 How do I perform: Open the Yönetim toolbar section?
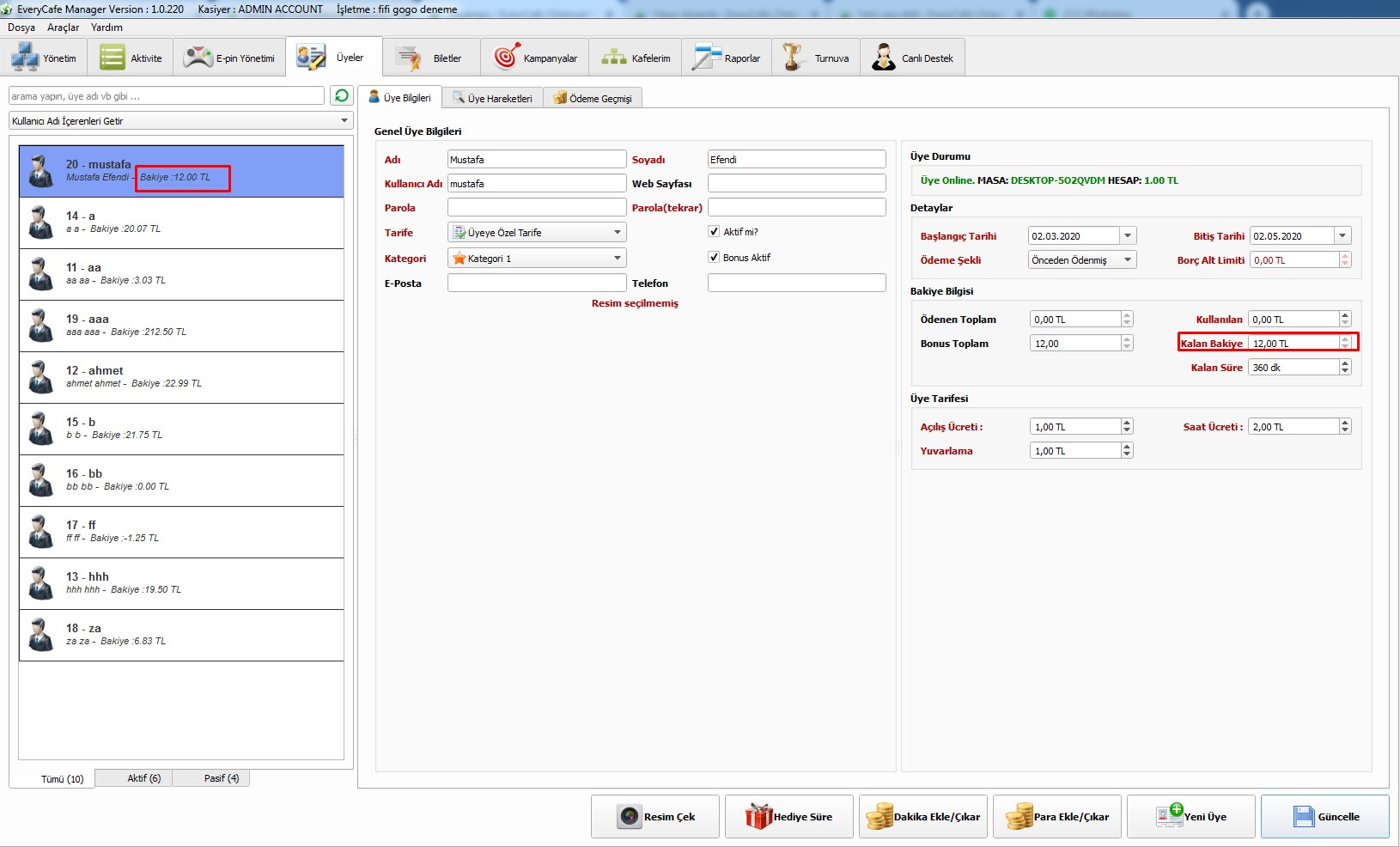[44, 58]
